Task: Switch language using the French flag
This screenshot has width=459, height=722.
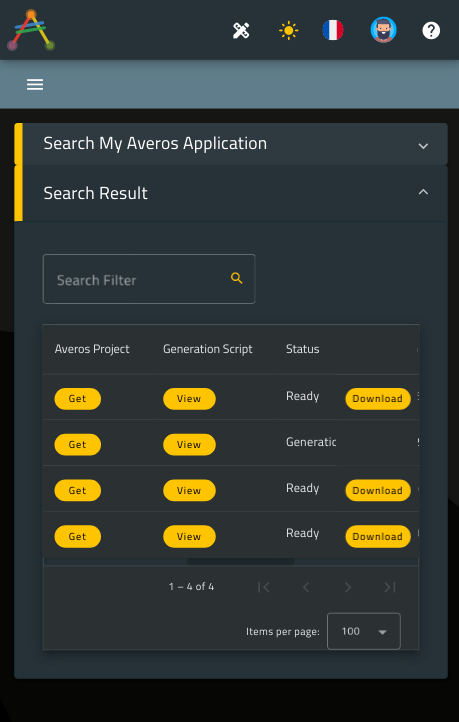Action: click(x=333, y=30)
